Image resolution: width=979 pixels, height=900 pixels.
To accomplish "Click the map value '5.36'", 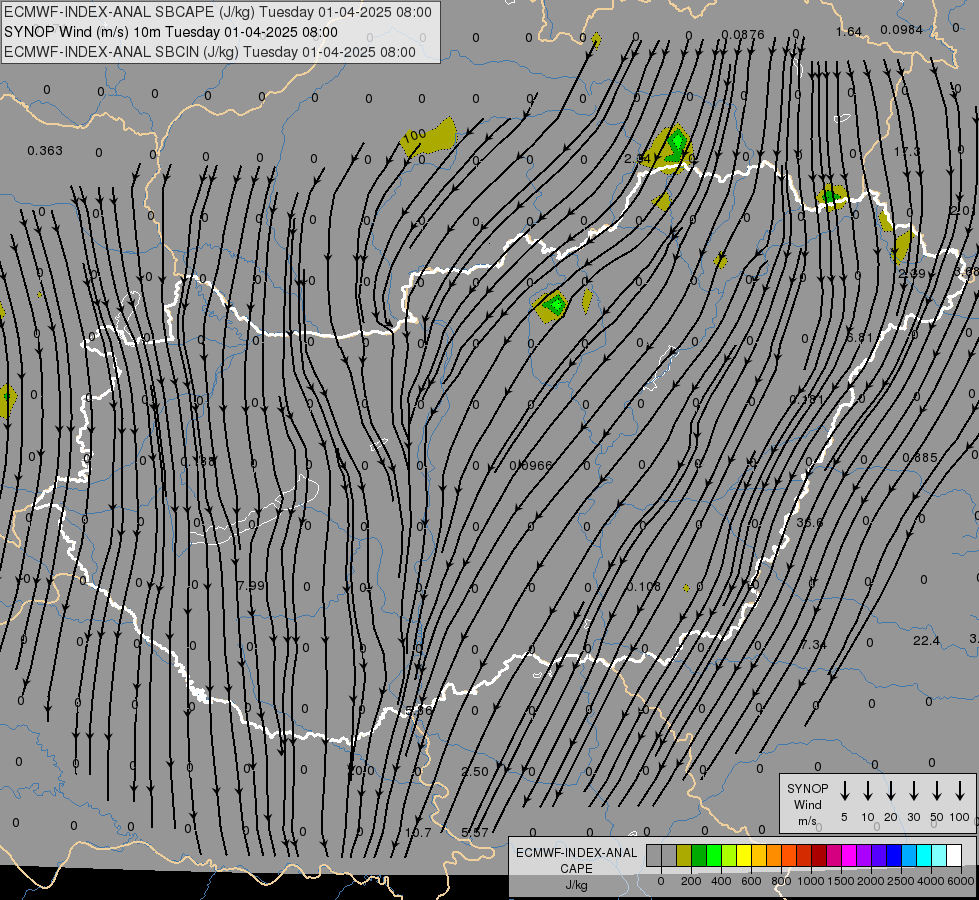I will pos(418,710).
